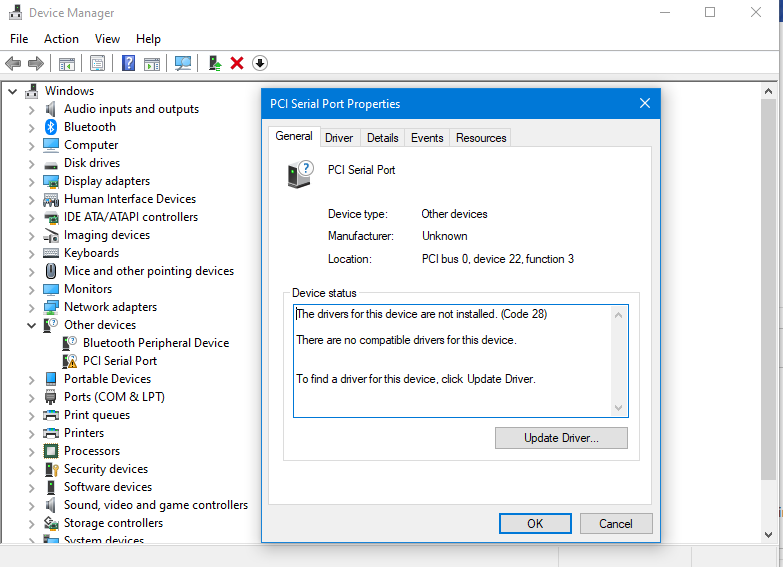
Task: Show or hide console tree toolbar icon
Action: 67,63
